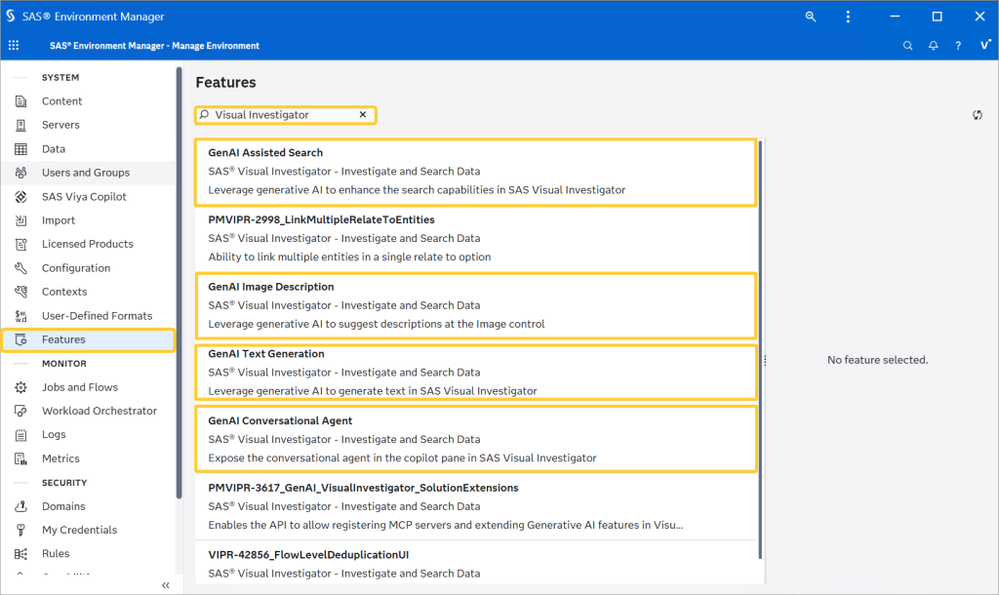Select PMVIPR-3617_GenAI_VisualInvestigator_SolutionExtensions feature

pos(476,506)
